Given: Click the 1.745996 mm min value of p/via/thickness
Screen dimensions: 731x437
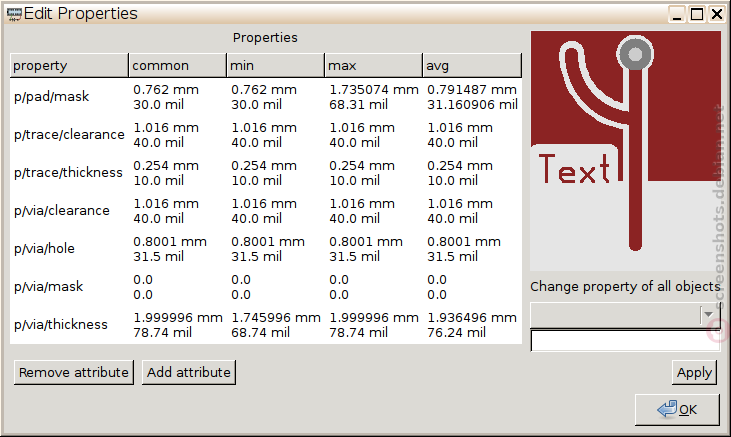Looking at the screenshot, I should coord(276,318).
